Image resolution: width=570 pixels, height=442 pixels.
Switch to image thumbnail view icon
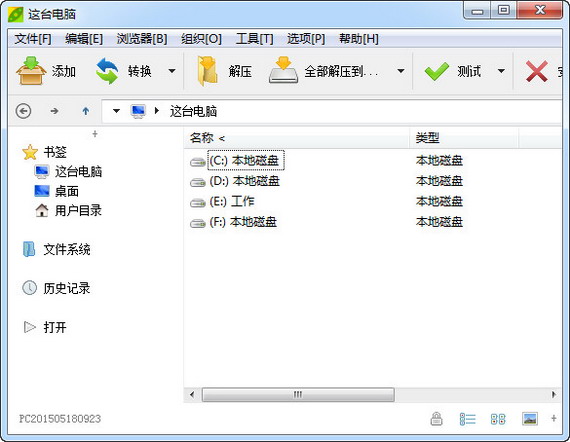point(530,419)
